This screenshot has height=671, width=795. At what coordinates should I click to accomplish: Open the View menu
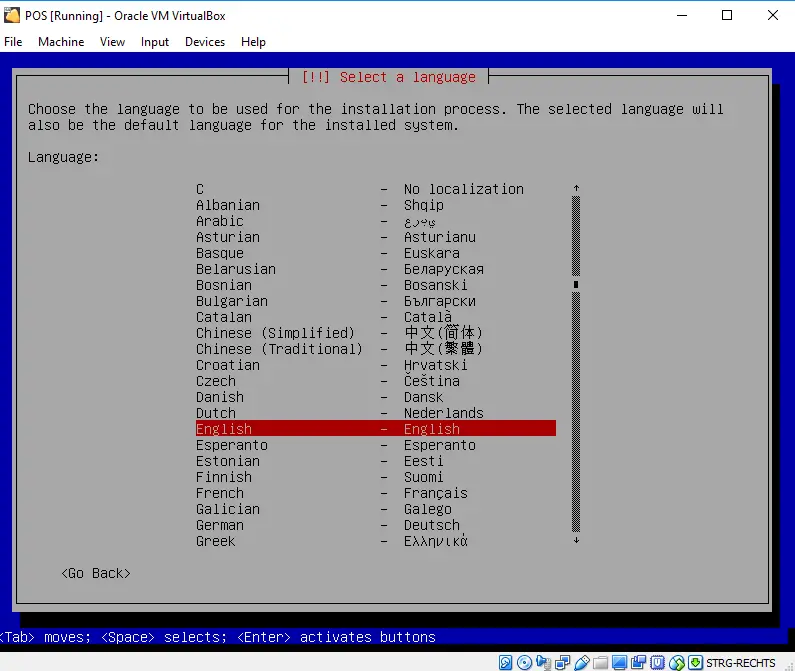point(112,42)
